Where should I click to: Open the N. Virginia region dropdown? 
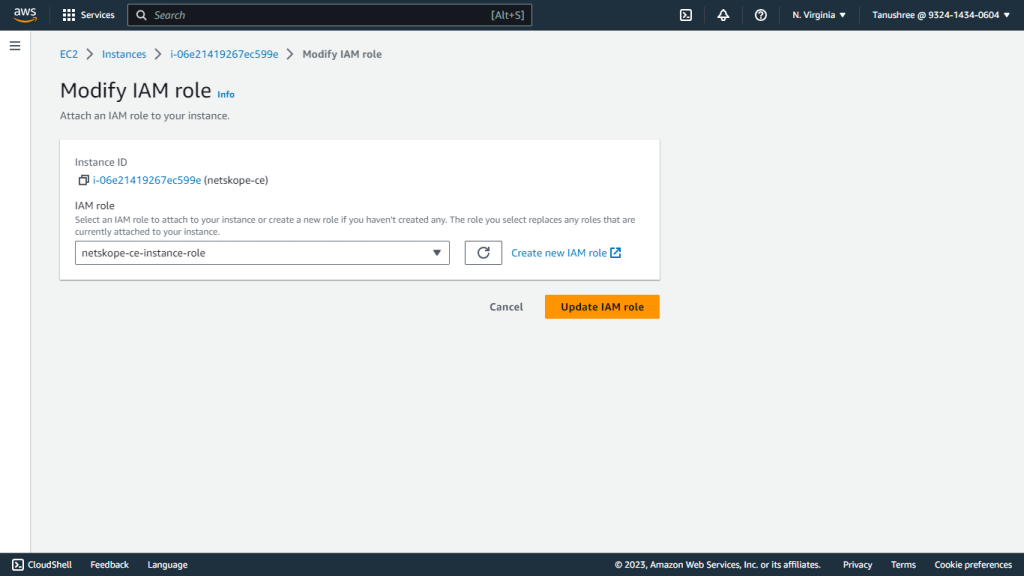pyautogui.click(x=819, y=15)
